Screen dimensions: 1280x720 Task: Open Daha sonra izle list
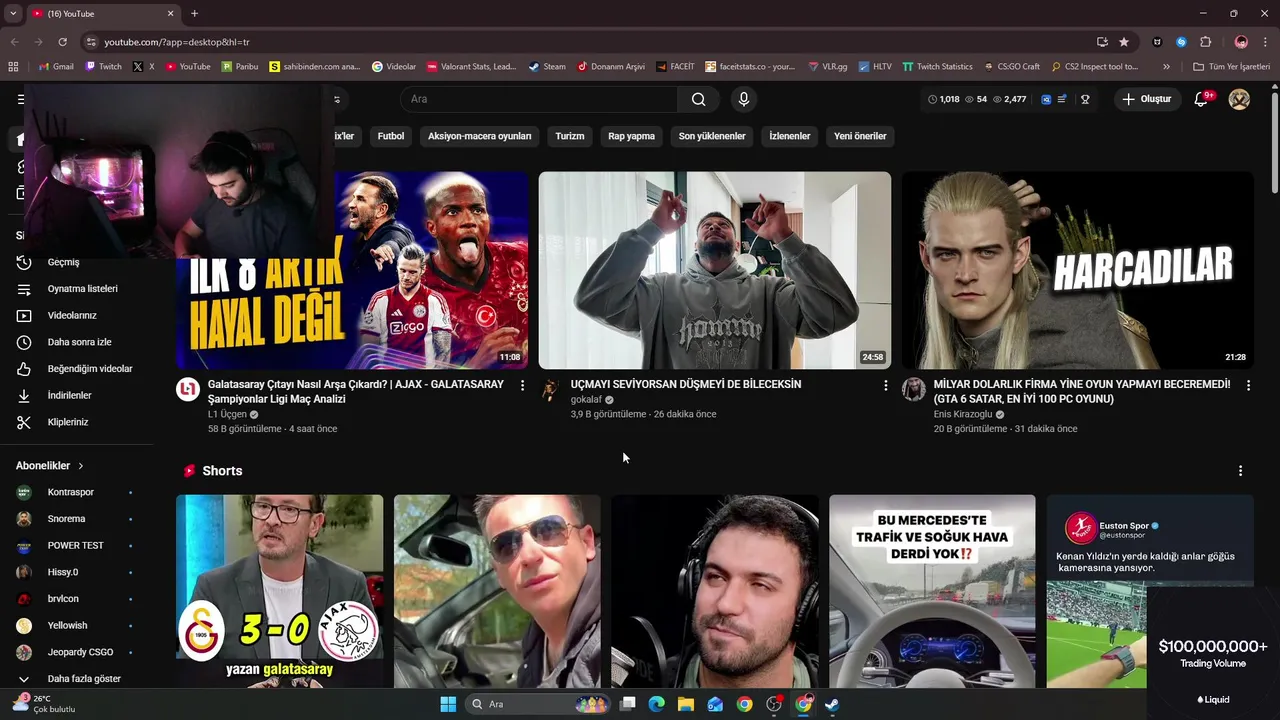[x=80, y=342]
